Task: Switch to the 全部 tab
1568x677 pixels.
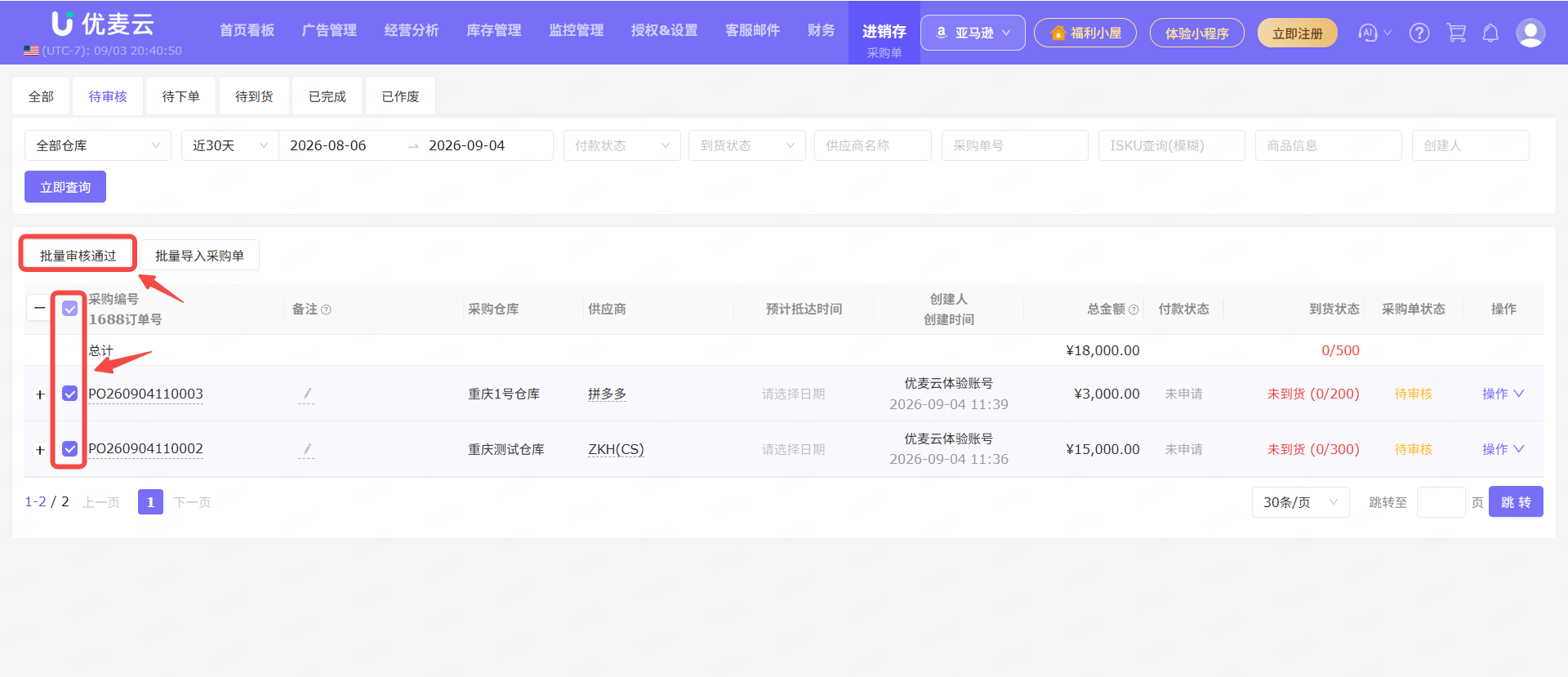Action: pyautogui.click(x=42, y=96)
